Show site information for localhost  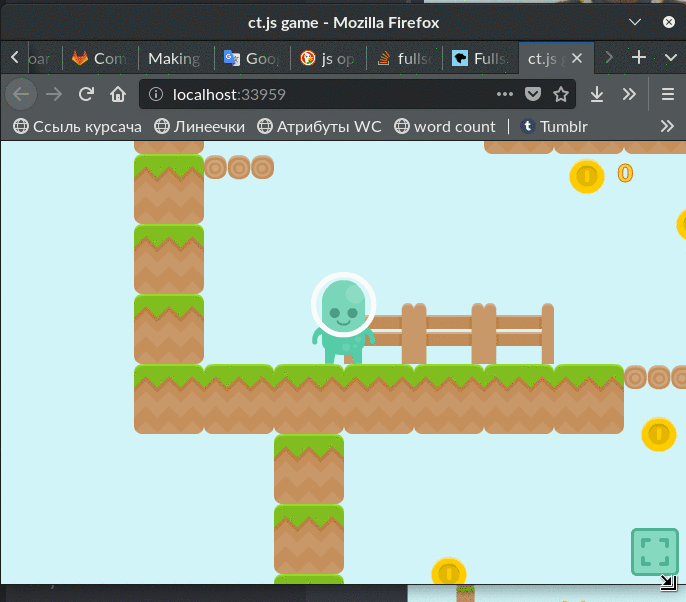(156, 94)
